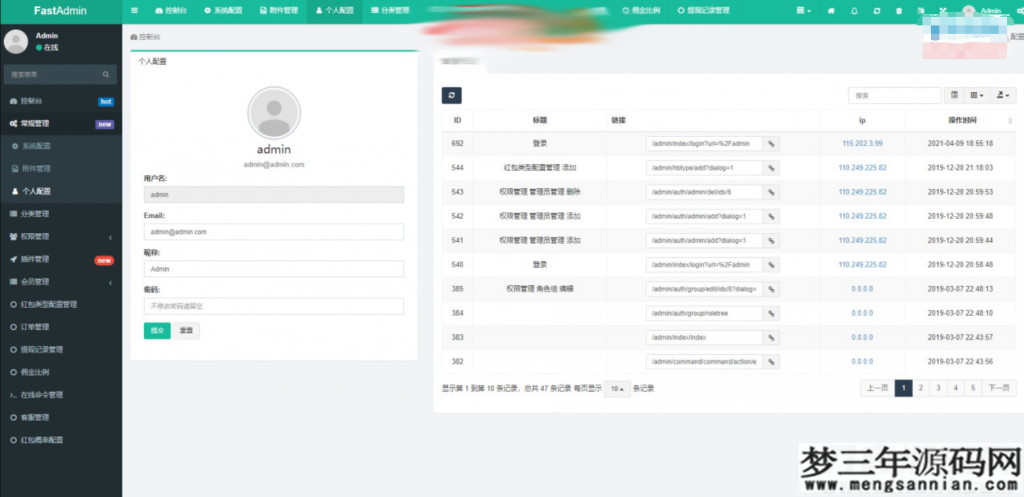1024x497 pixels.
Task: Open 提现记录管理 in the sidebar
Action: point(61,349)
